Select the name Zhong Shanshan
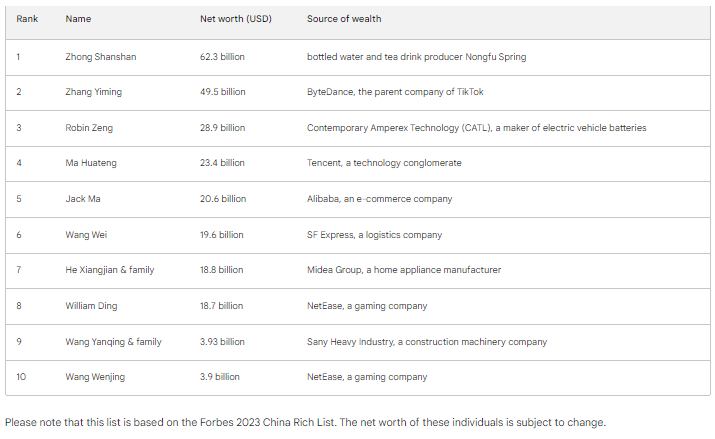This screenshot has height=439, width=715. pos(101,57)
